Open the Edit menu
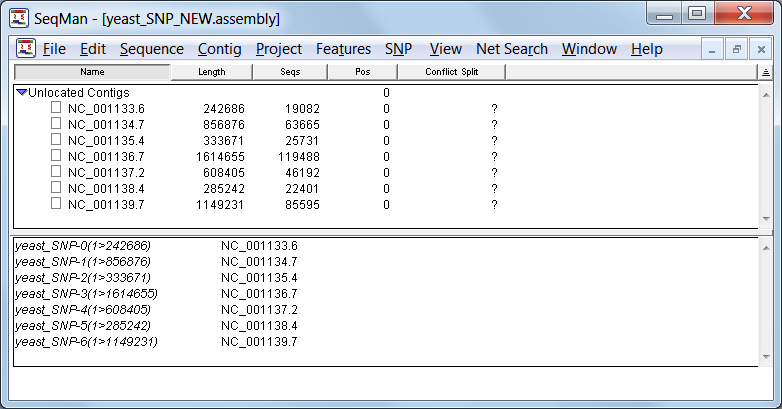 pyautogui.click(x=93, y=49)
